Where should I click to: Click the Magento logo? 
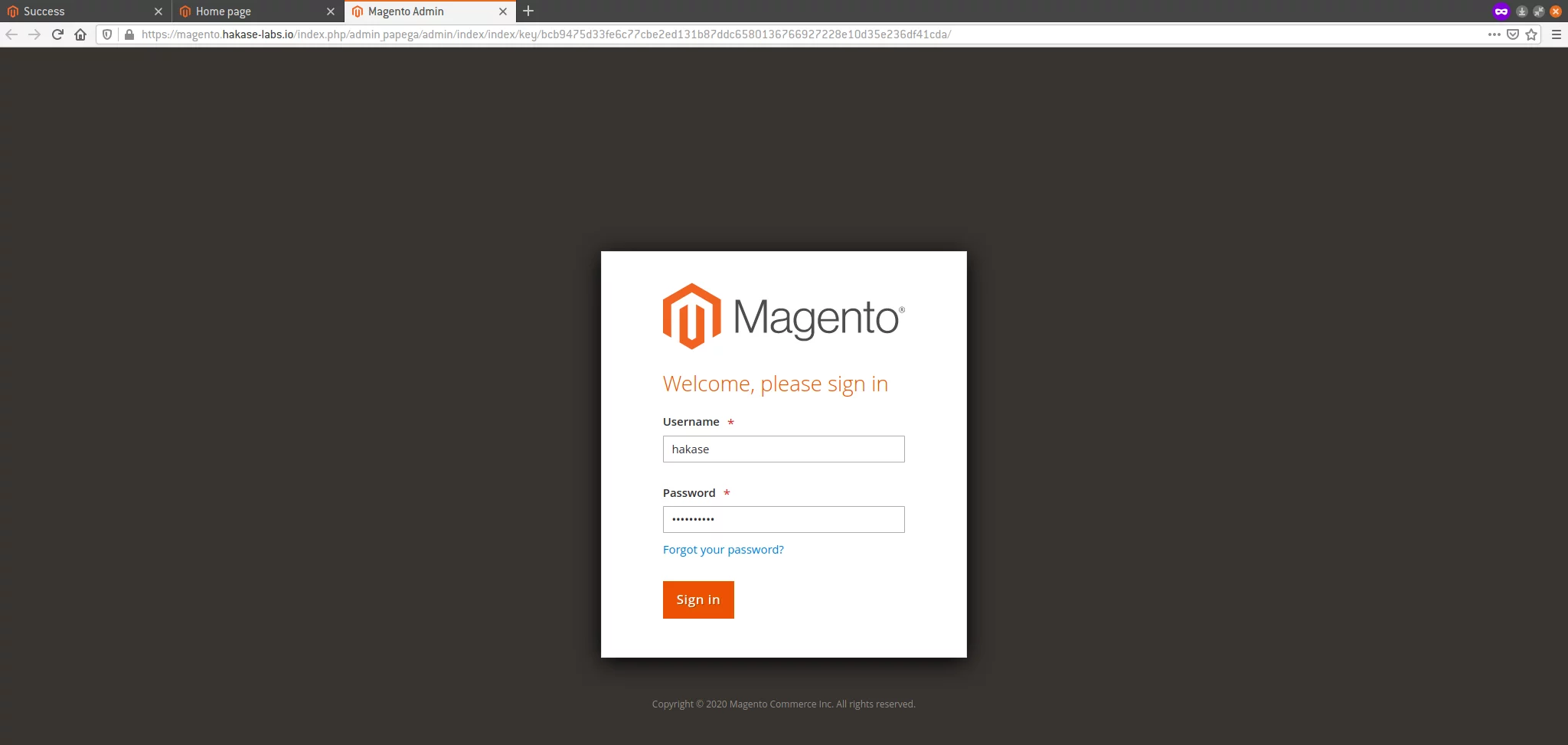tap(784, 316)
